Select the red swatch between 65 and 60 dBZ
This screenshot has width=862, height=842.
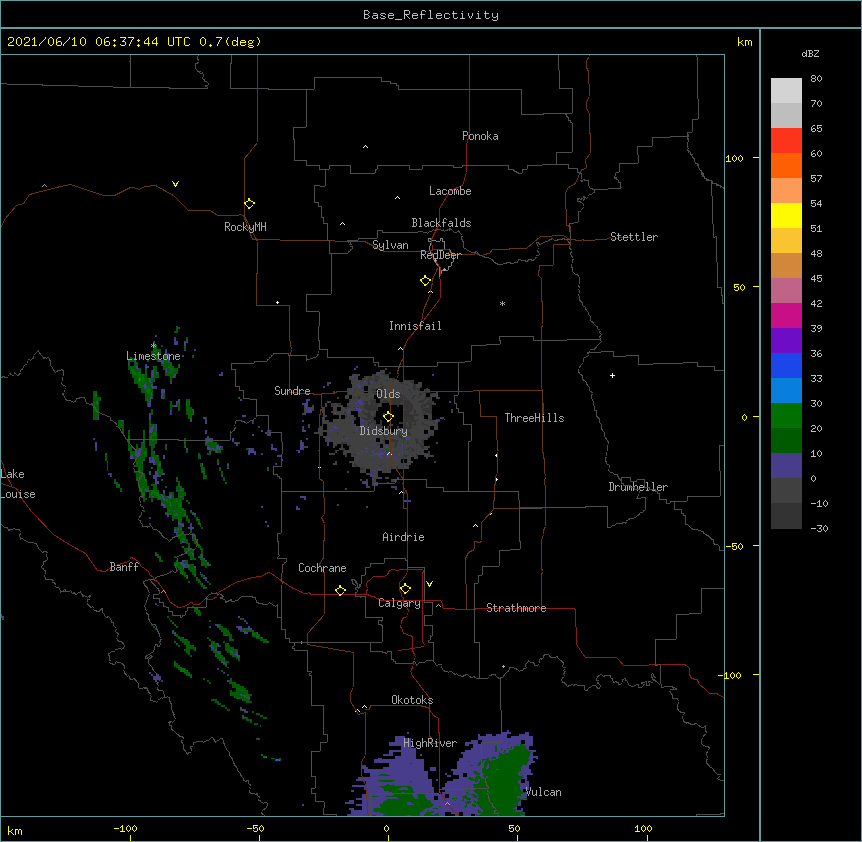tap(786, 141)
